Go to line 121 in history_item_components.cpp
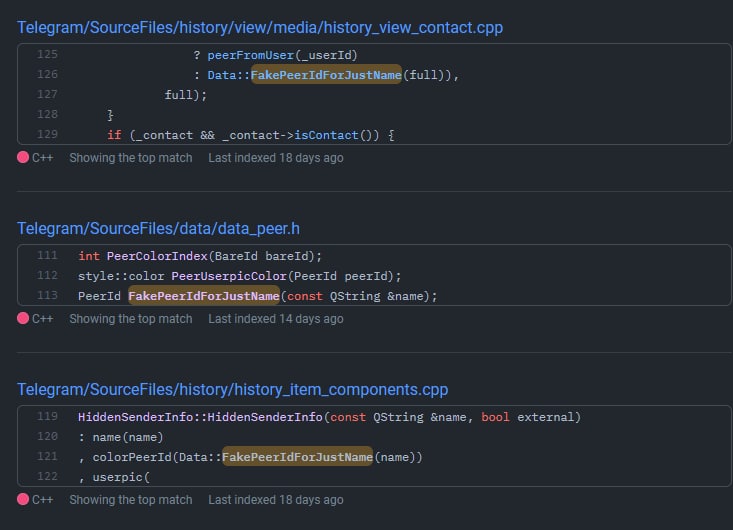The height and width of the screenshot is (530, 733). pos(47,456)
